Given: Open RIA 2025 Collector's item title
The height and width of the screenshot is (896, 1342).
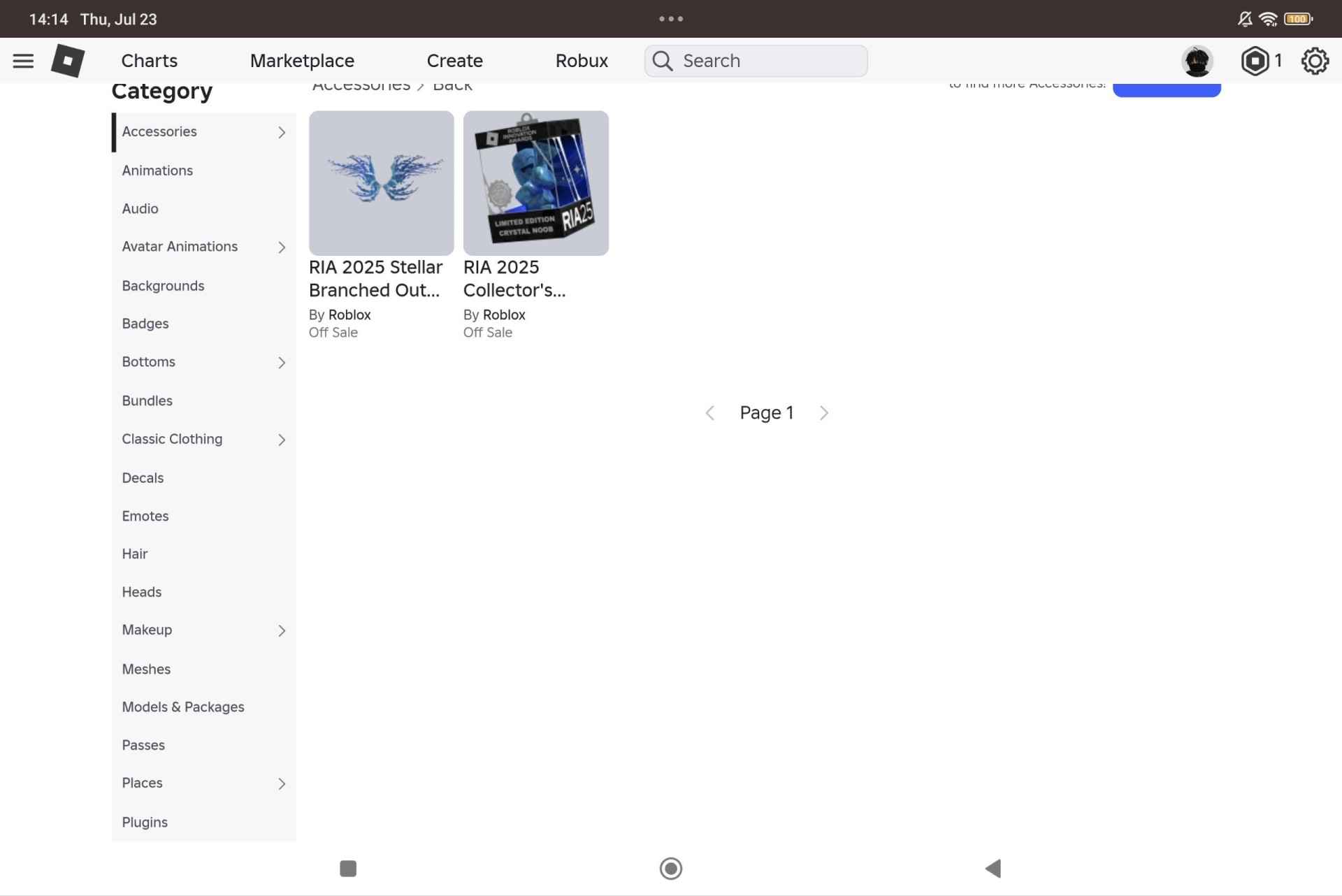Looking at the screenshot, I should coord(514,278).
